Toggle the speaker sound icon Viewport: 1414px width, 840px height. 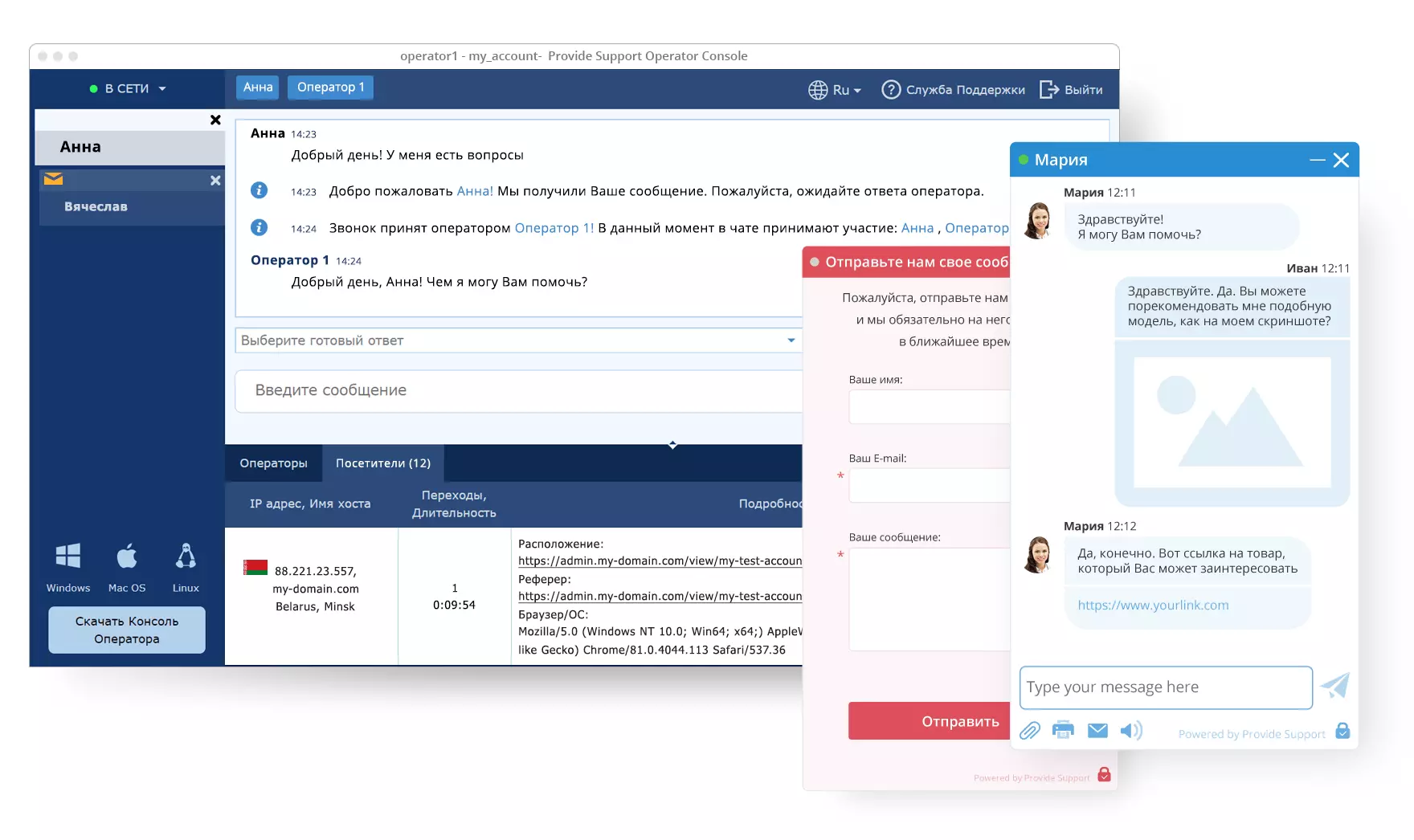point(1131,730)
